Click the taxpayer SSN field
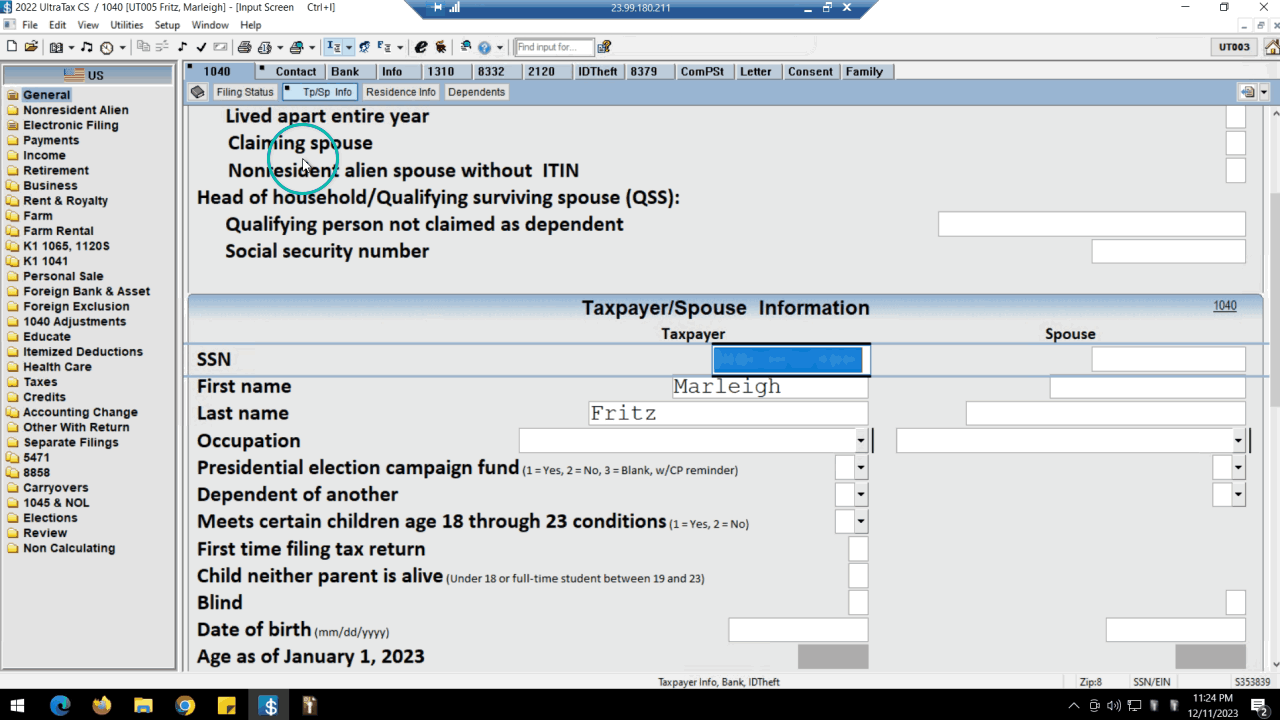The width and height of the screenshot is (1280, 720). coord(791,359)
